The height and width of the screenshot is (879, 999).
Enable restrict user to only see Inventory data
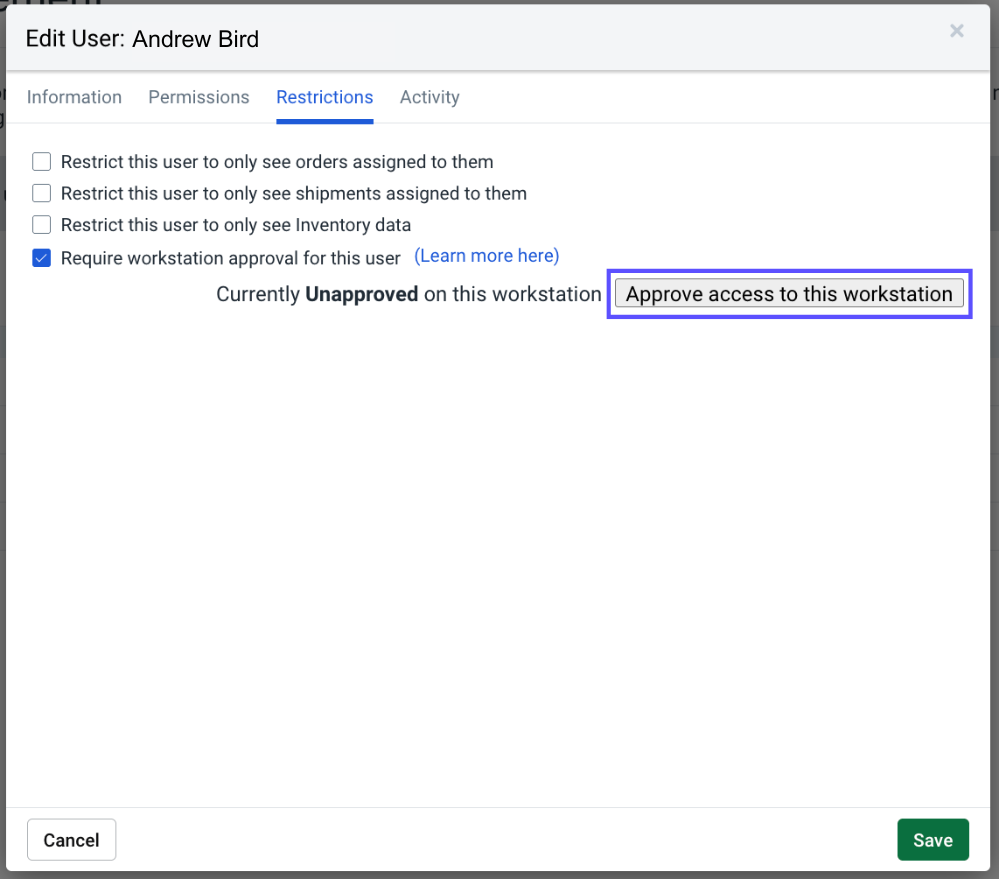pyautogui.click(x=41, y=224)
